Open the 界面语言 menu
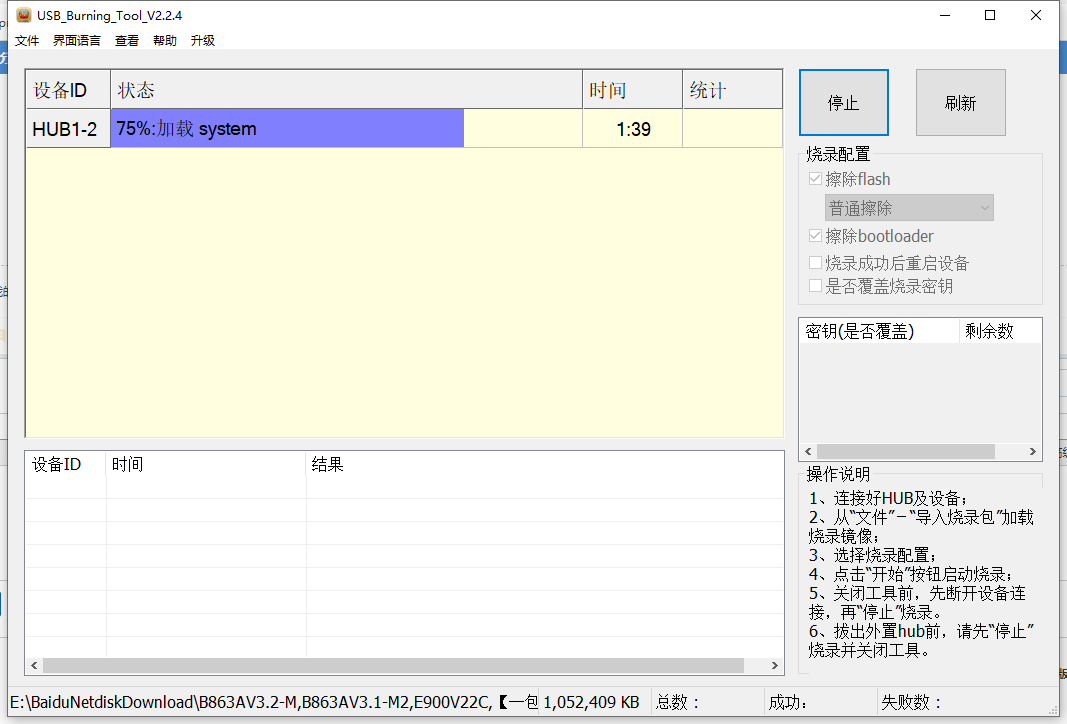 click(77, 41)
